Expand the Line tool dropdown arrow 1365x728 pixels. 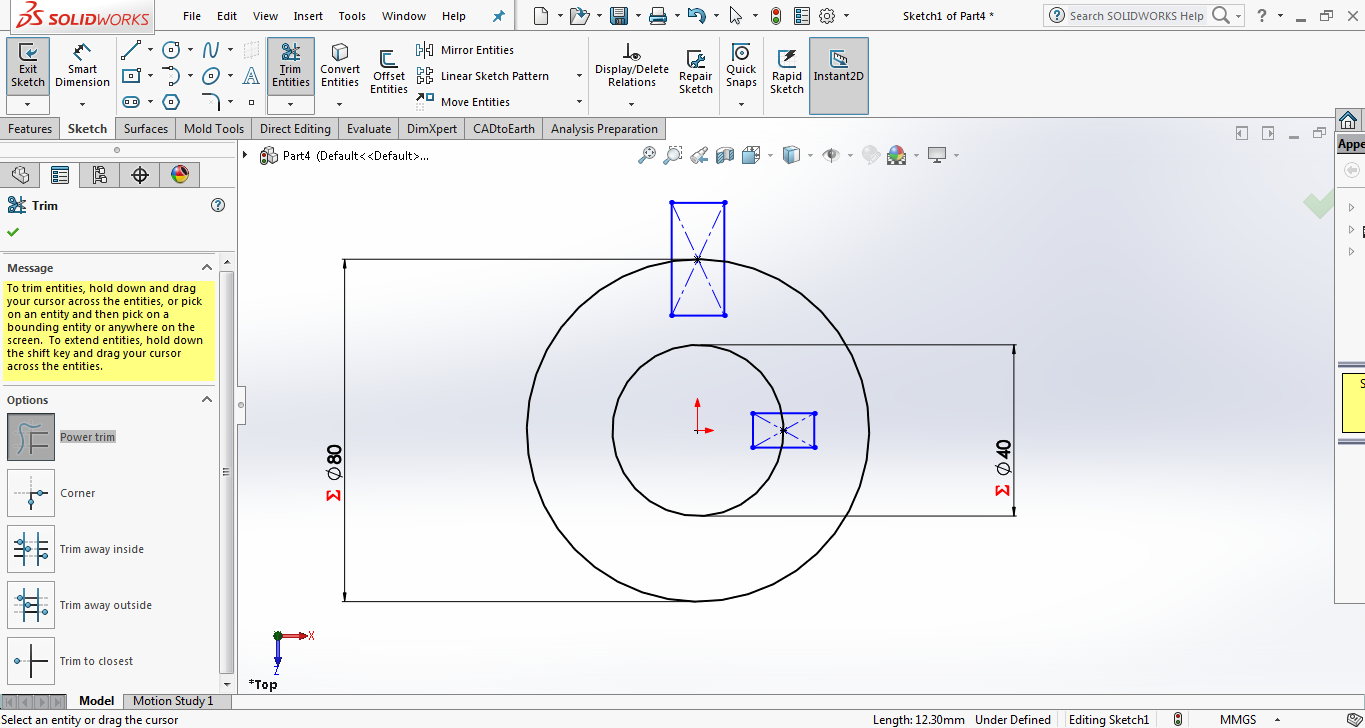pos(150,50)
